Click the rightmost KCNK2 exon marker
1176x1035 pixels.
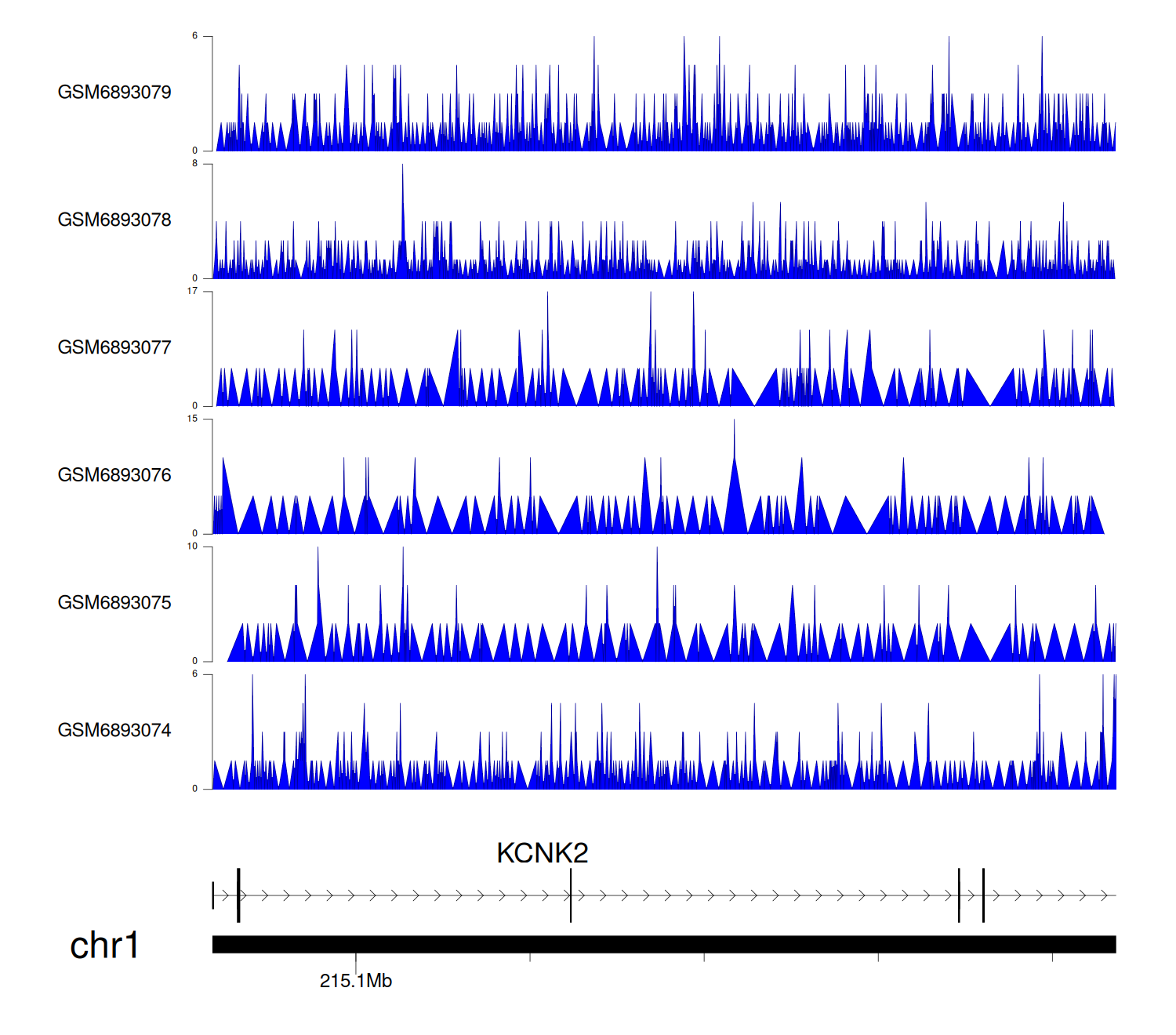pyautogui.click(x=983, y=895)
